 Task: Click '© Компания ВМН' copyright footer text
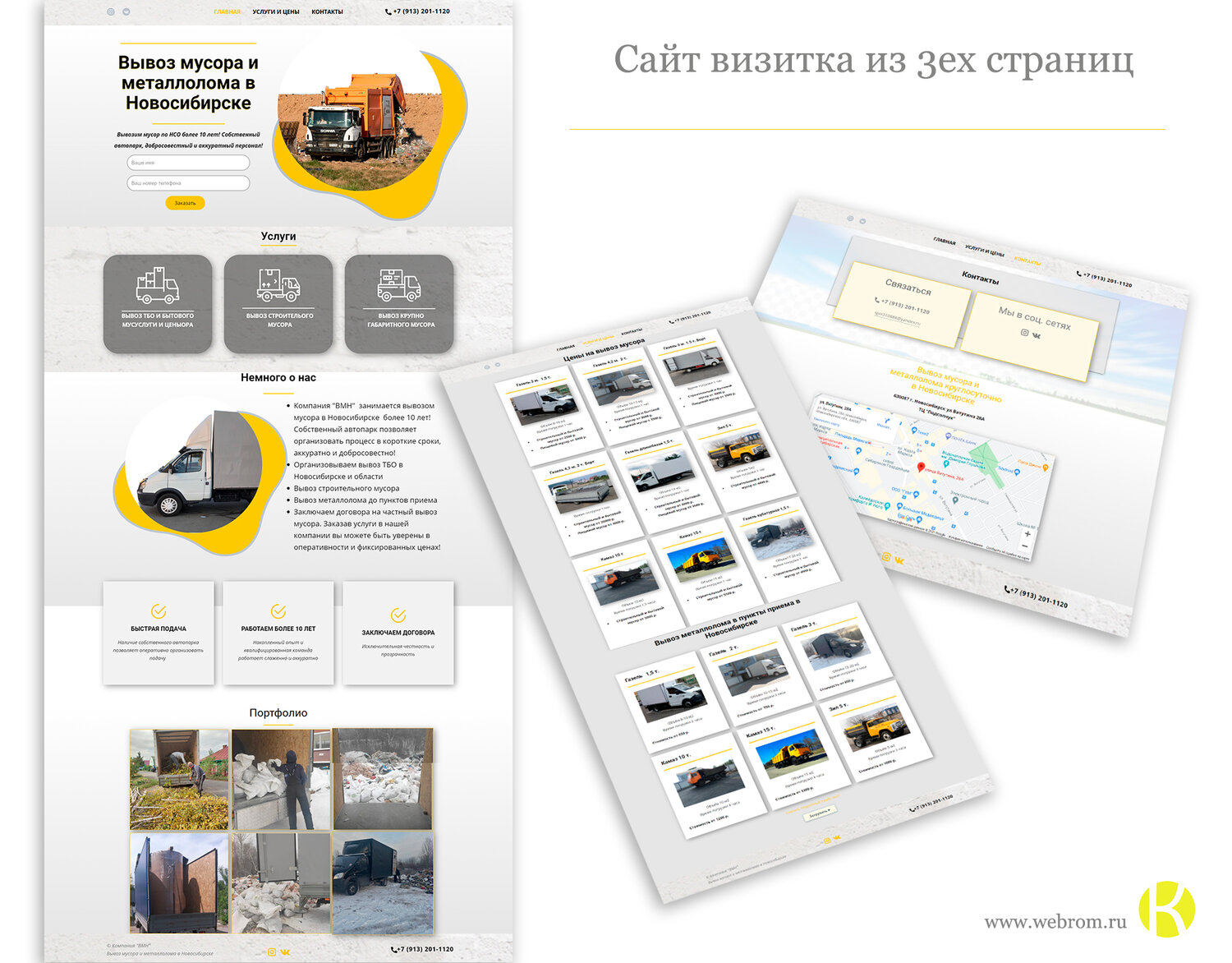(x=129, y=946)
